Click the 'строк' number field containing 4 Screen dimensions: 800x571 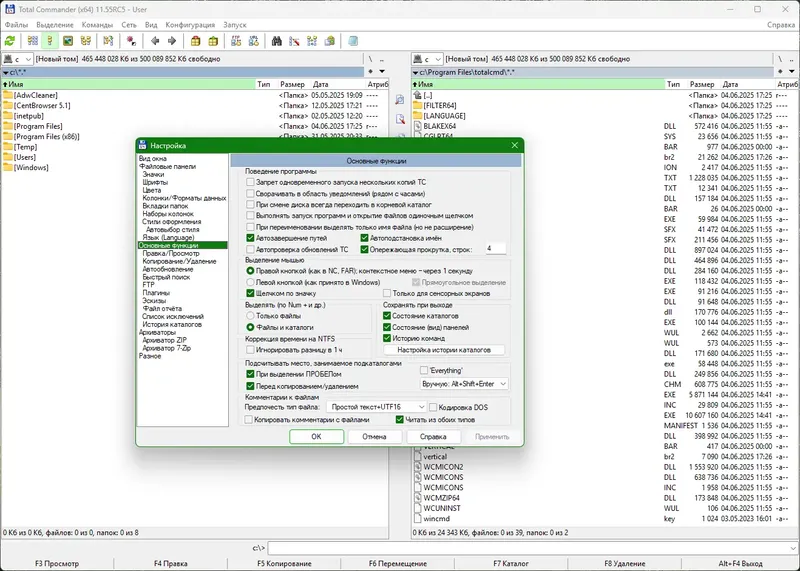coord(495,248)
